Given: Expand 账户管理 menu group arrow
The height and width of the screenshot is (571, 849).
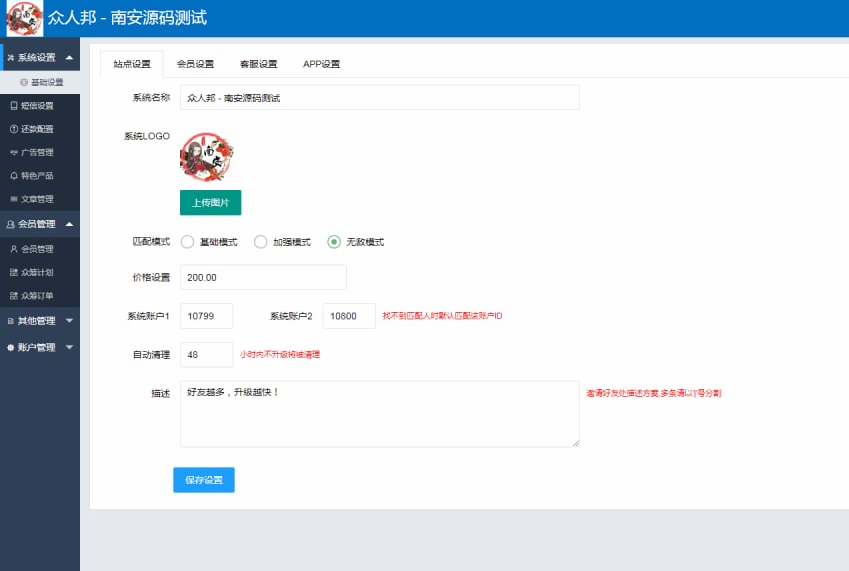Looking at the screenshot, I should click(69, 347).
